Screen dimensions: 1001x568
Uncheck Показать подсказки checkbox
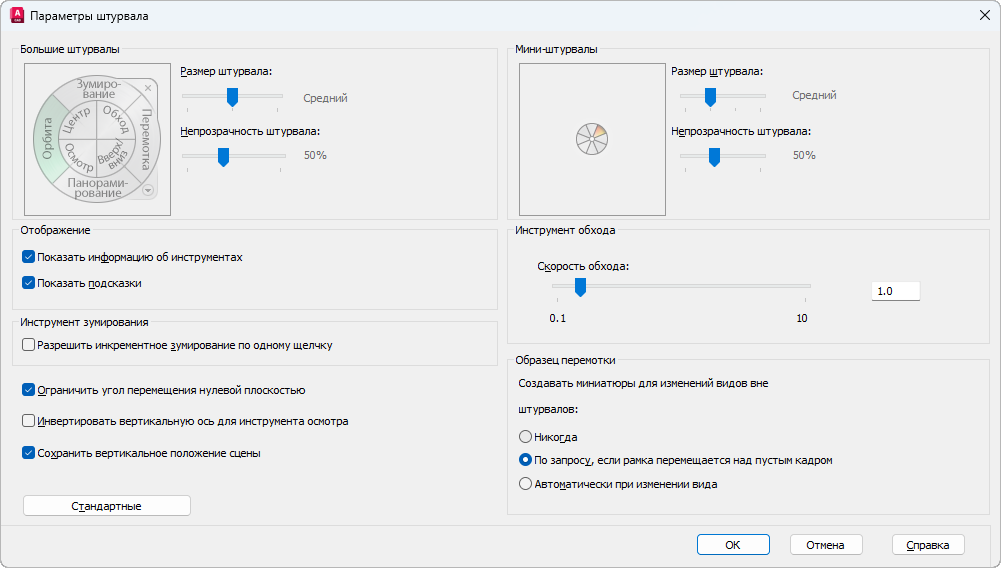click(x=28, y=283)
